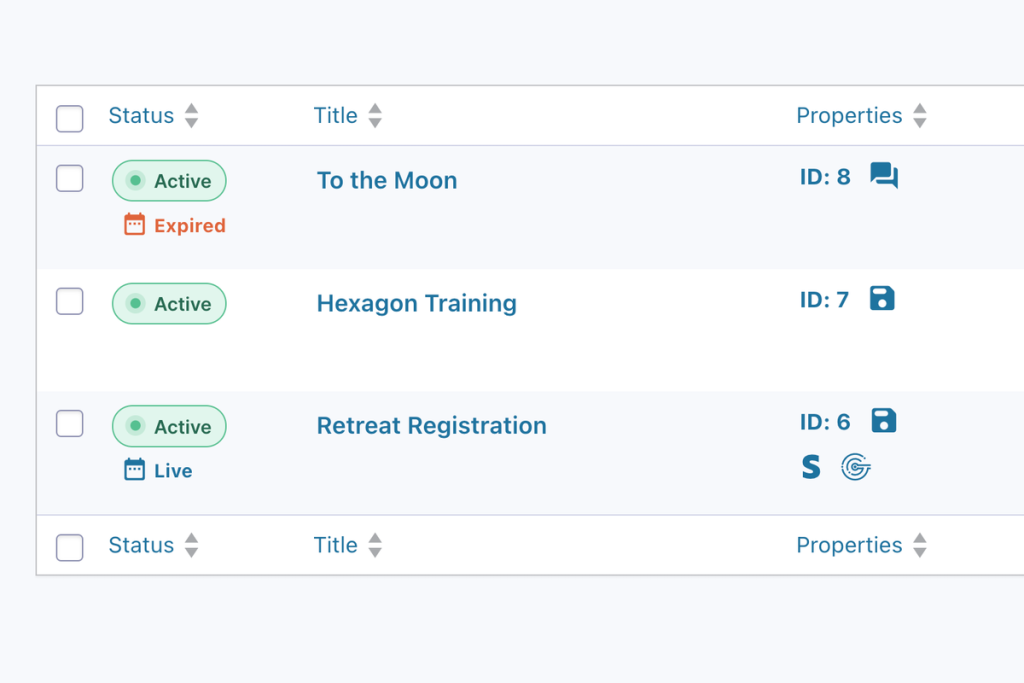This screenshot has height=683, width=1024.
Task: Click the Active badge on Hexagon Training
Action: 169,304
